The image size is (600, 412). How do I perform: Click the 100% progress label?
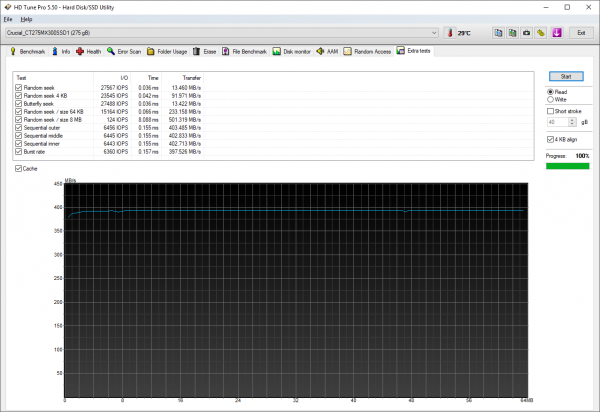tap(582, 156)
